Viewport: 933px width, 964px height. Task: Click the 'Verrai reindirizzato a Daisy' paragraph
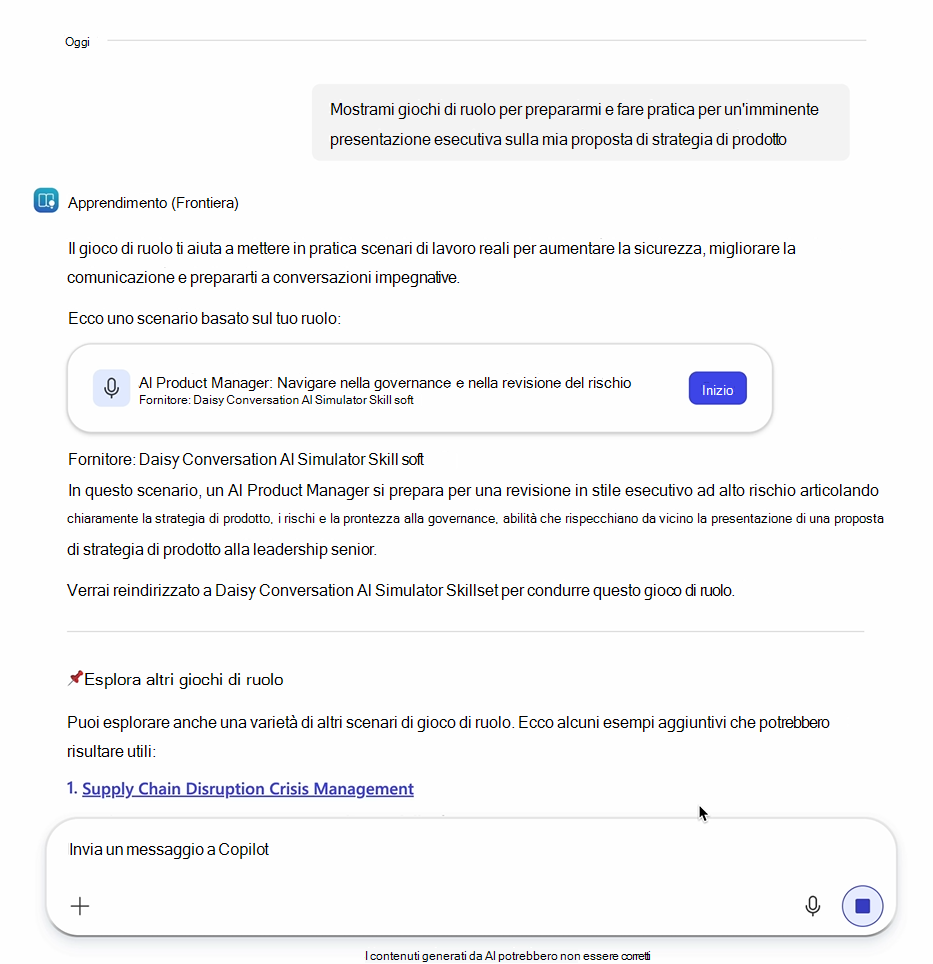401,591
